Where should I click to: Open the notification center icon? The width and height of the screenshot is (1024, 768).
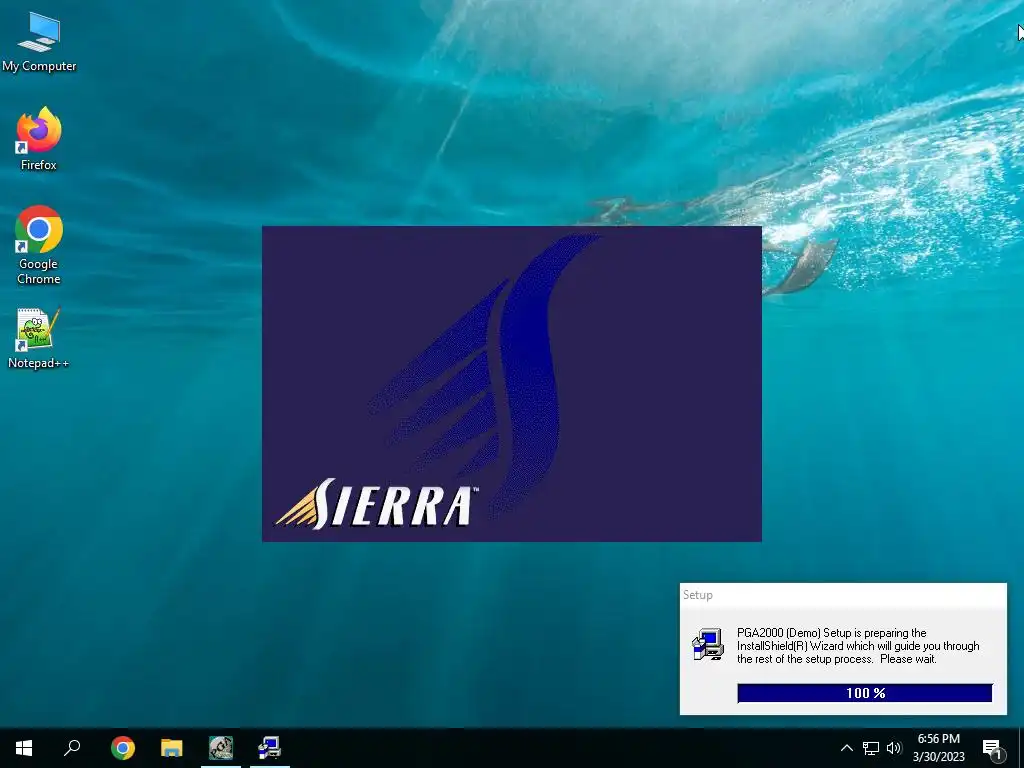pyautogui.click(x=992, y=748)
